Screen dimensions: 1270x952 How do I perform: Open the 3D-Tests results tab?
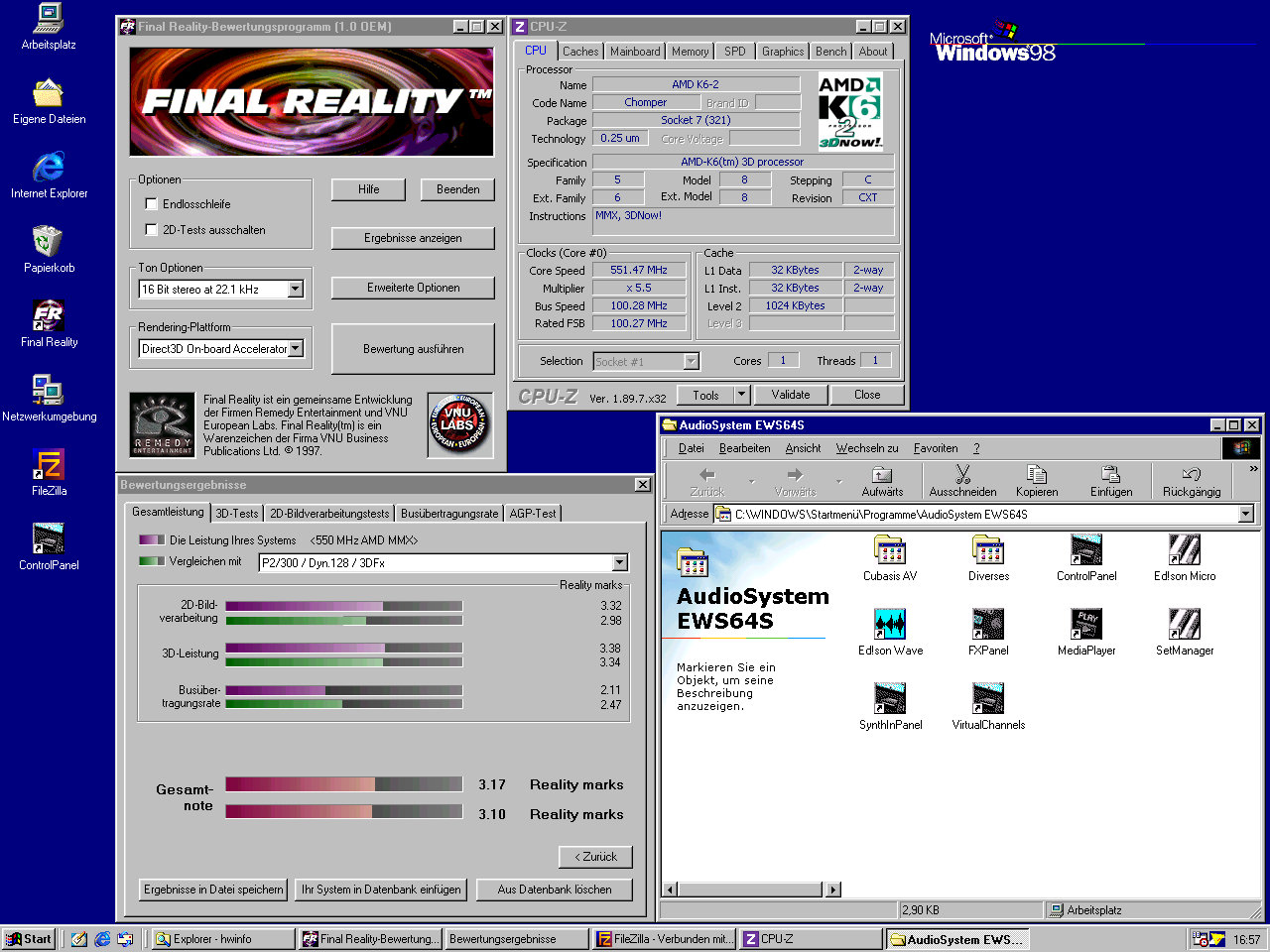tap(237, 514)
